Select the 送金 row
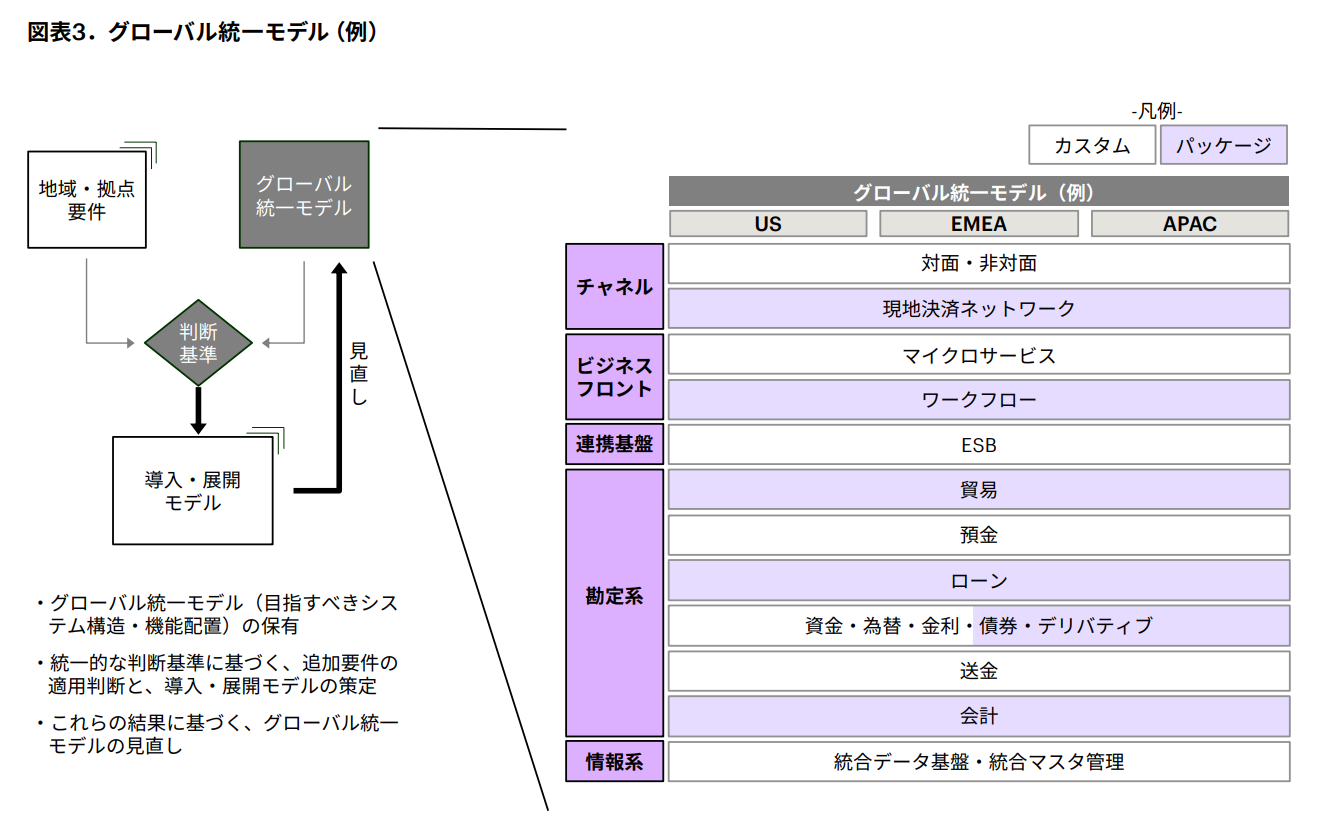Image resolution: width=1323 pixels, height=832 pixels. point(978,671)
